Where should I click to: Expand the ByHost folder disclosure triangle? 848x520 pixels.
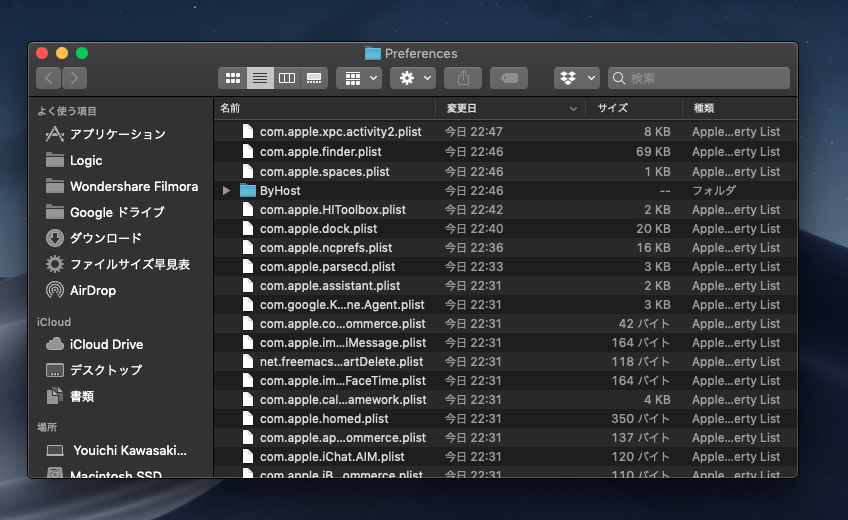pyautogui.click(x=227, y=190)
